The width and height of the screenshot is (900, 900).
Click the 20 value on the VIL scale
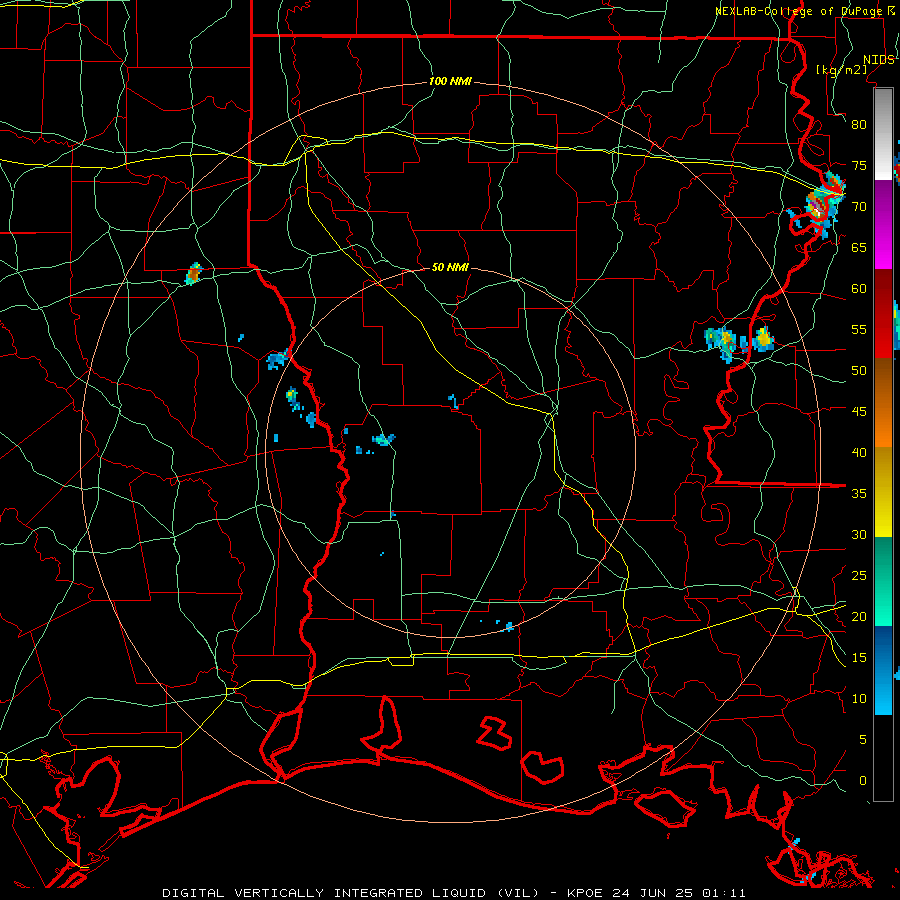[859, 616]
